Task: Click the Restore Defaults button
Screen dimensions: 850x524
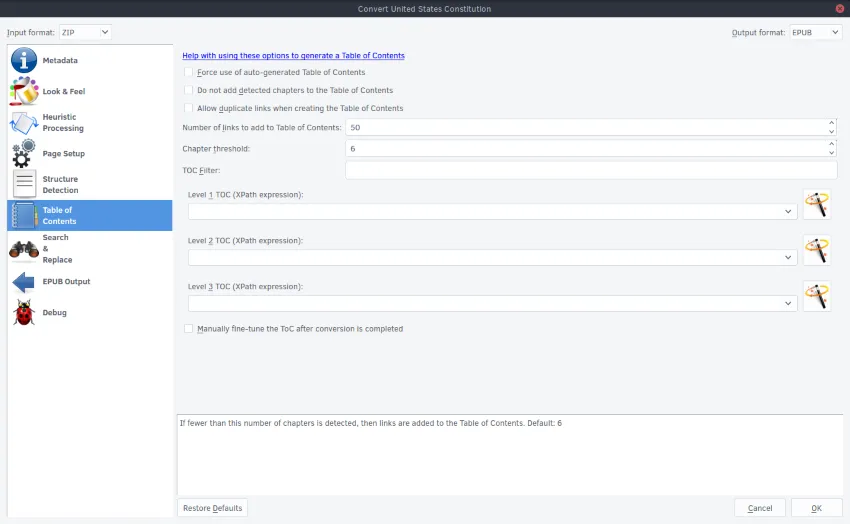Action: tap(212, 508)
